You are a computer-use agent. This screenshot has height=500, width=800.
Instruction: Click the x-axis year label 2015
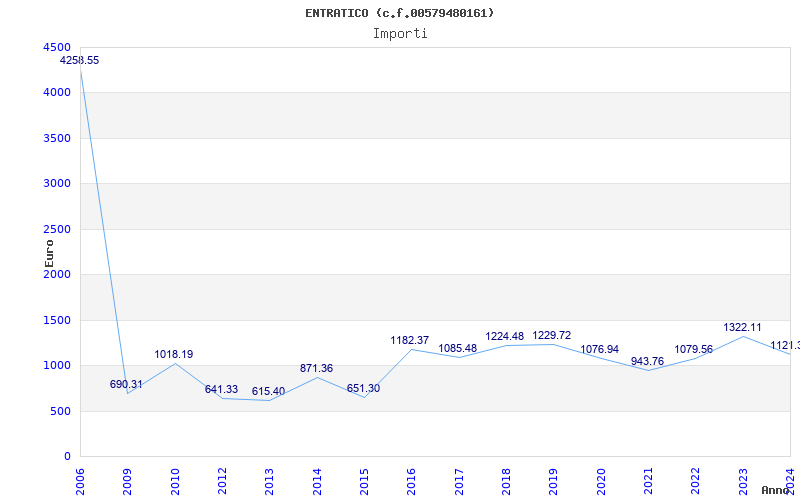click(x=364, y=482)
